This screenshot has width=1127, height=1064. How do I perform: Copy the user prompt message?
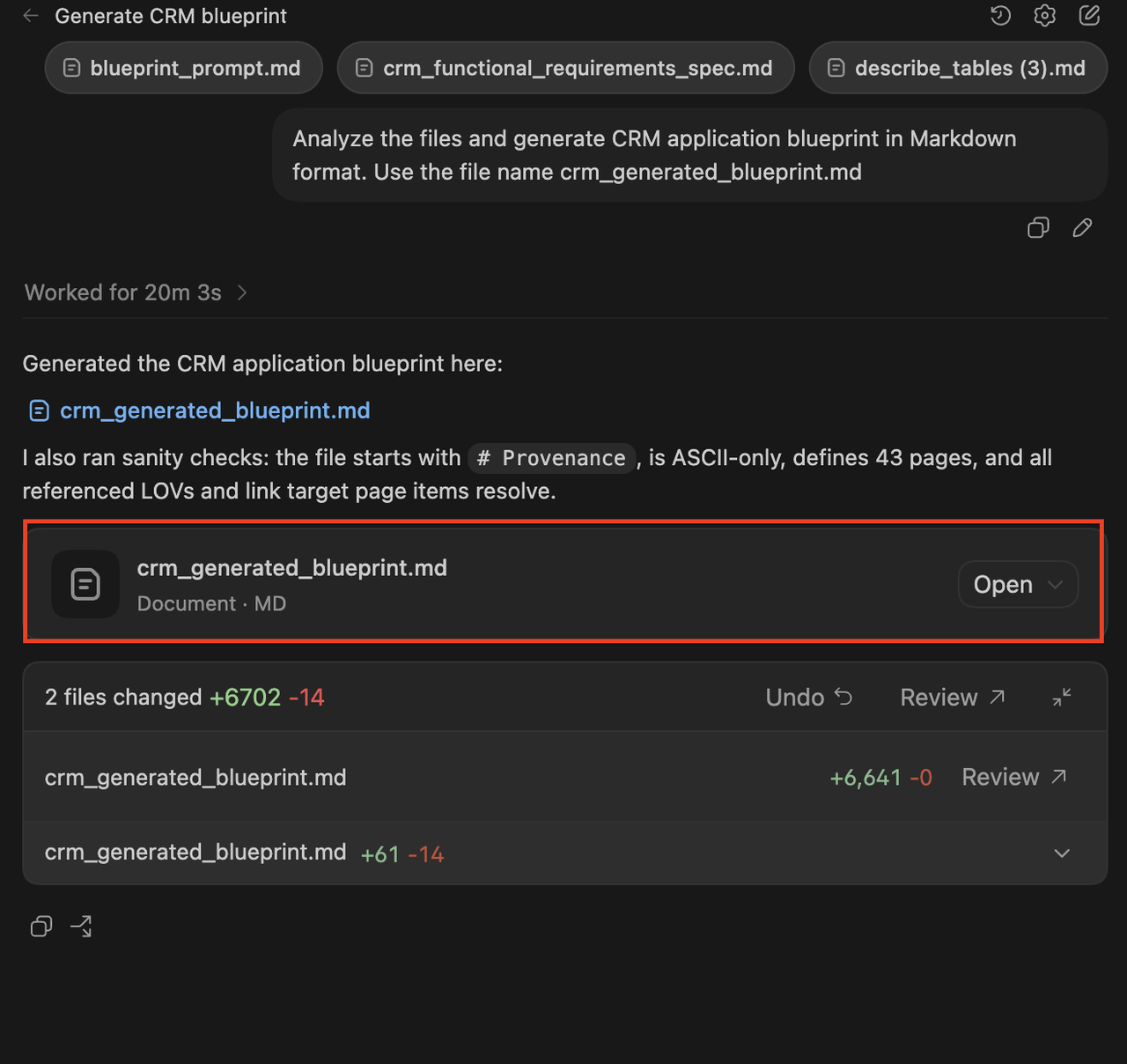point(1038,228)
